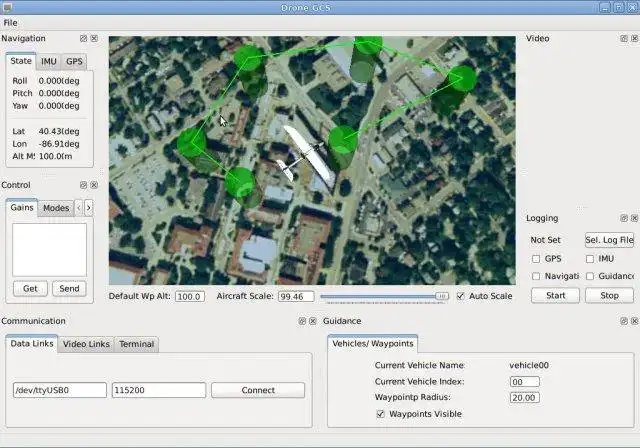Viewport: 640px width, 448px height.
Task: Switch to the IMU tab
Action: coord(49,62)
